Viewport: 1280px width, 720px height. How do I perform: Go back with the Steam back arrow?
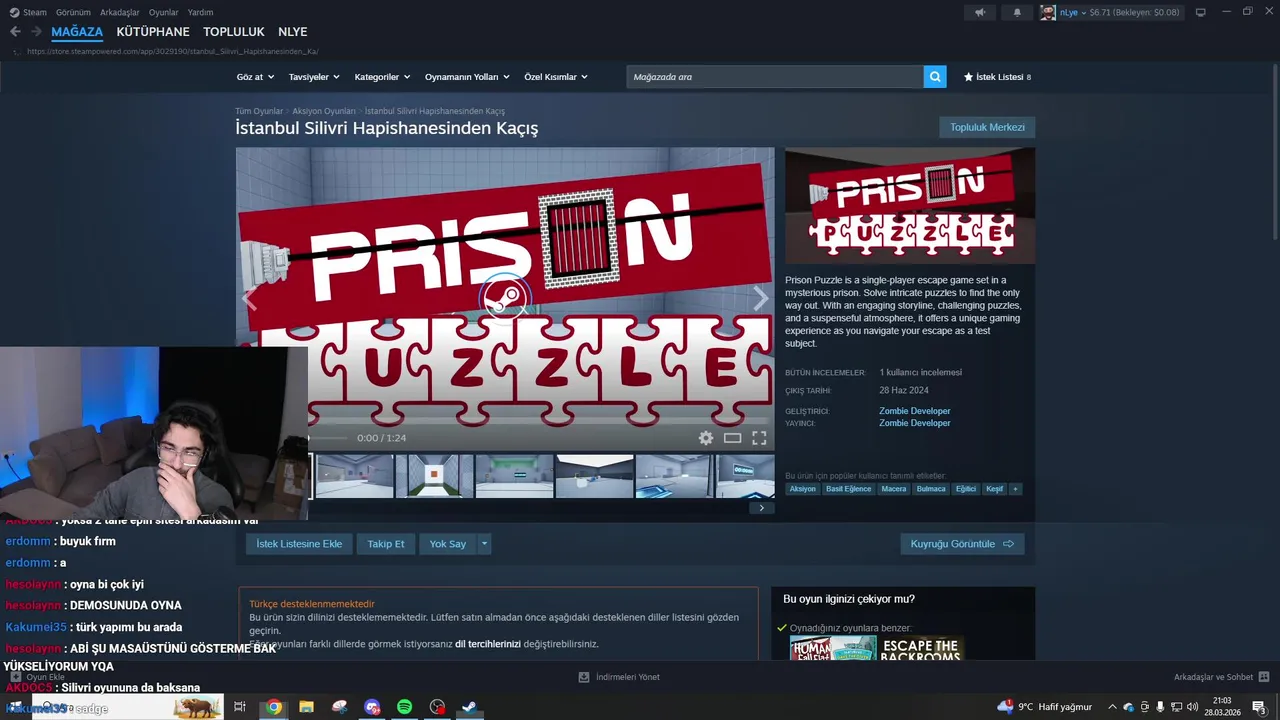tap(15, 32)
